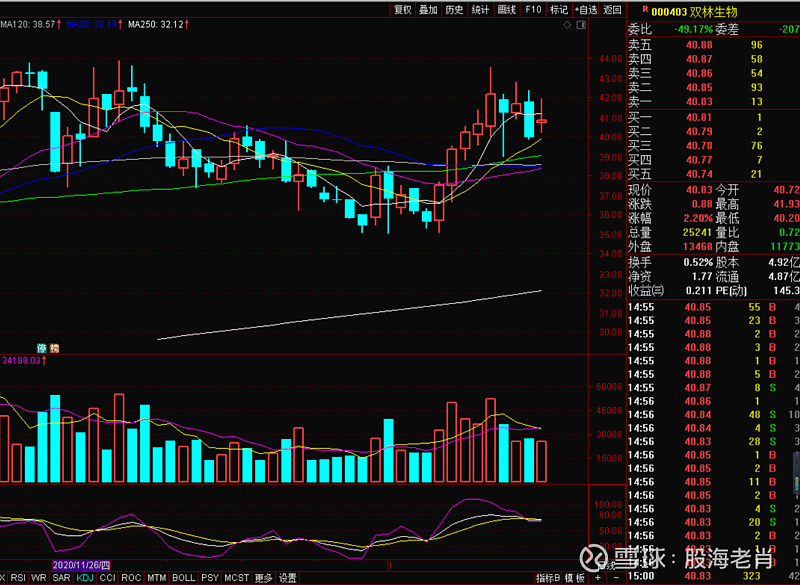Click the 34198.03 volume value label

pyautogui.click(x=23, y=361)
